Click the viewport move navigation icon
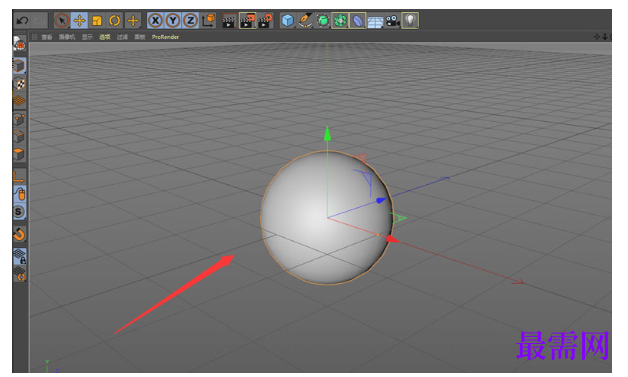Viewport: 628px width, 377px height. (x=597, y=37)
